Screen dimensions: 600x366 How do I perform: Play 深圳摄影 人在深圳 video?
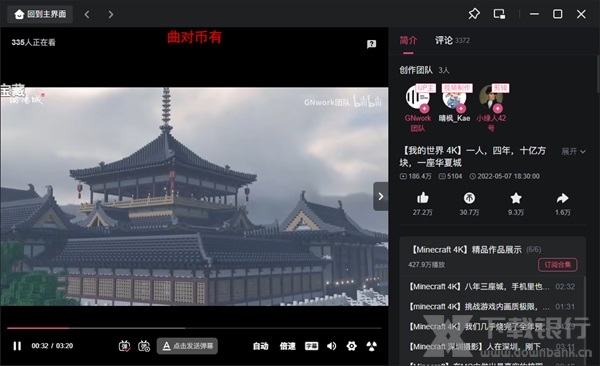point(492,346)
